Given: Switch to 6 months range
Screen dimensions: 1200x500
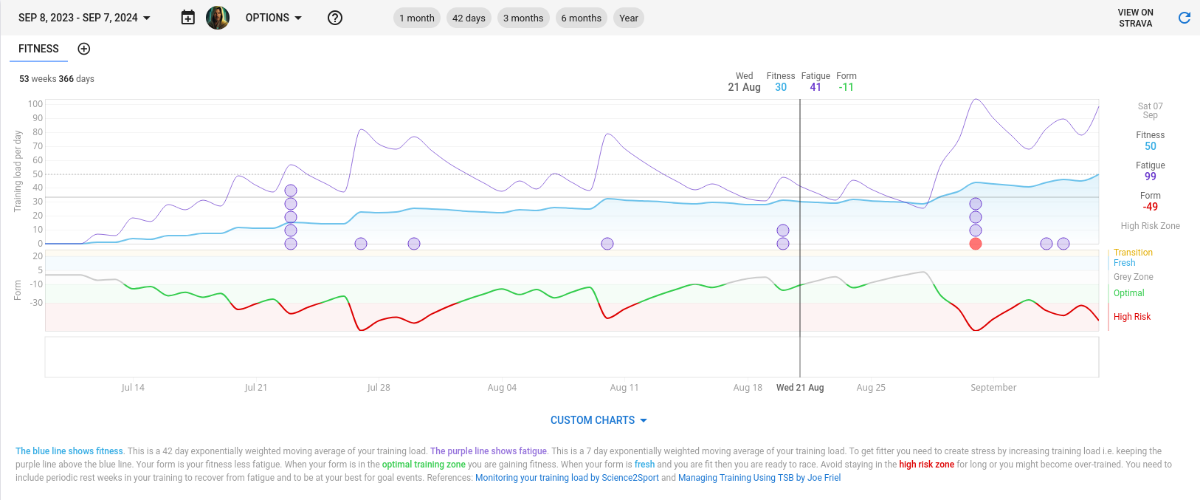Looking at the screenshot, I should point(581,18).
